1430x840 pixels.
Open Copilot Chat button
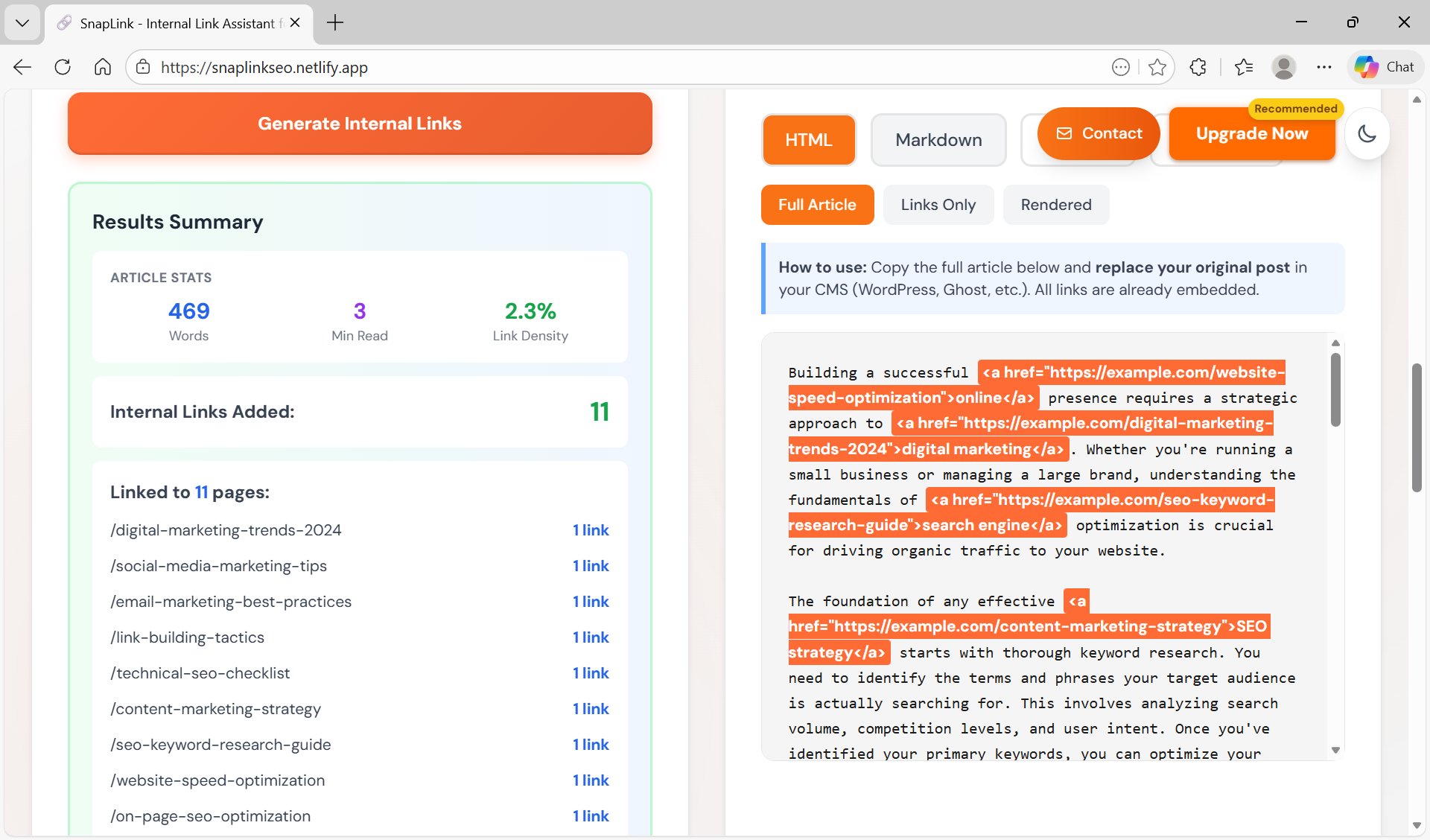click(x=1385, y=67)
